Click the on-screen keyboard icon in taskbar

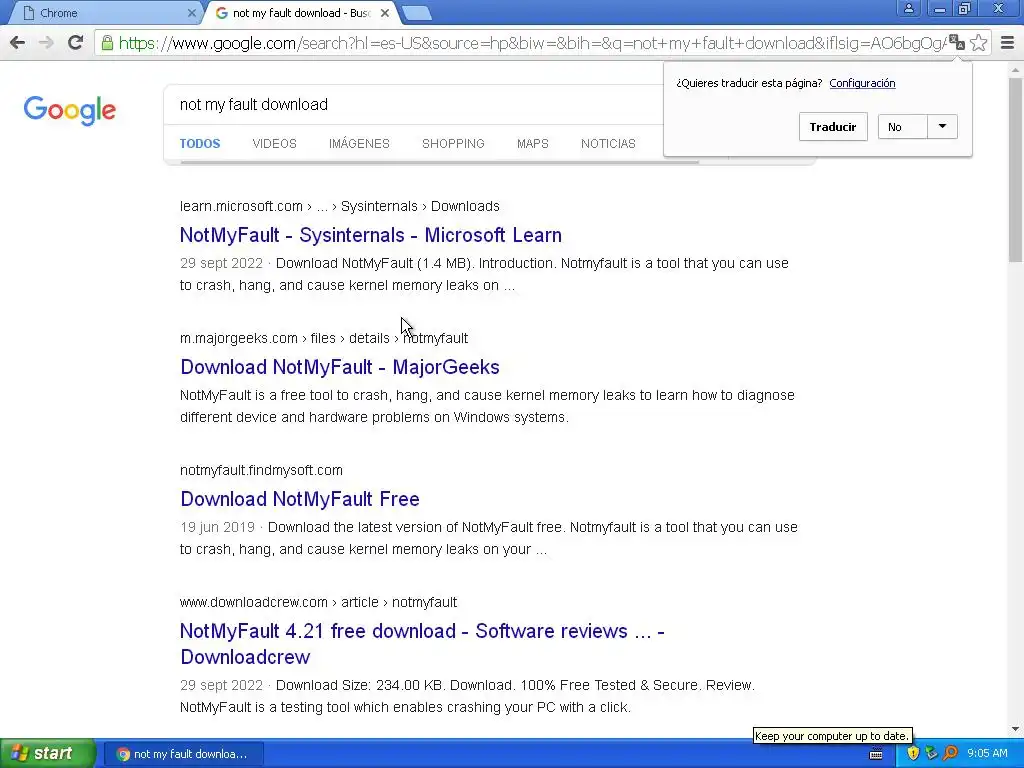tap(876, 754)
